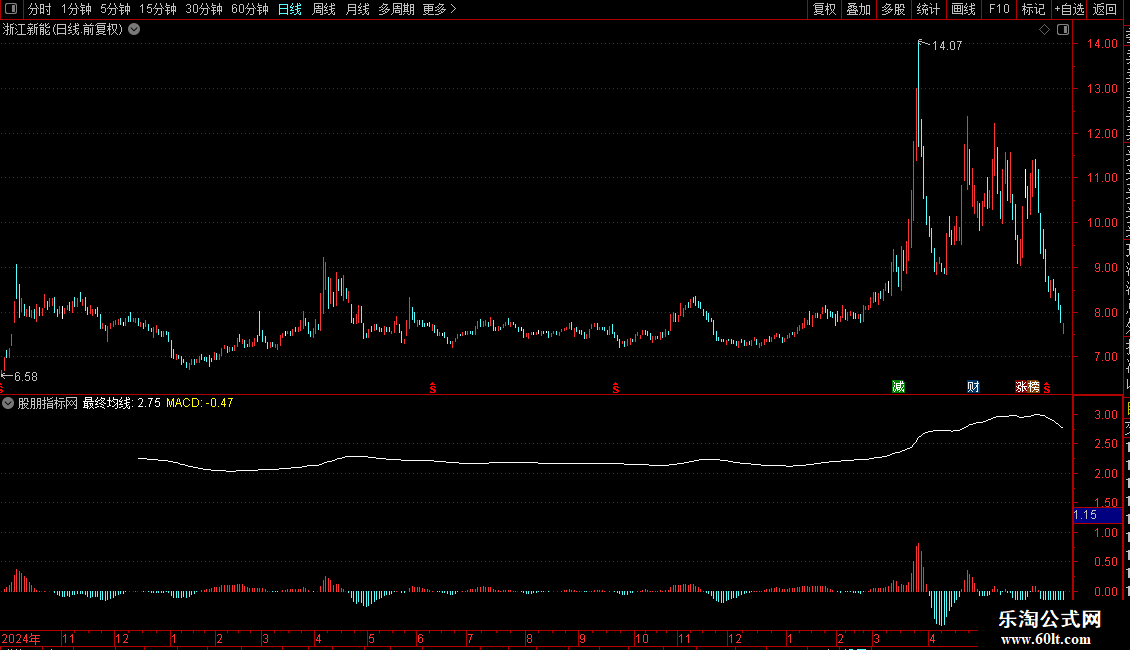Open the 多股 multi-stock view
Image resolution: width=1130 pixels, height=650 pixels.
click(894, 9)
